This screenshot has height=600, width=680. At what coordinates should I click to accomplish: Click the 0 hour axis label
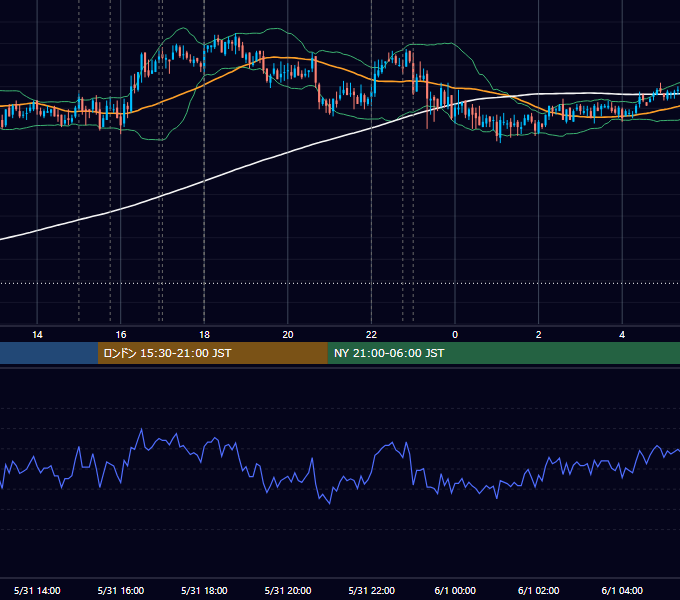pos(455,335)
